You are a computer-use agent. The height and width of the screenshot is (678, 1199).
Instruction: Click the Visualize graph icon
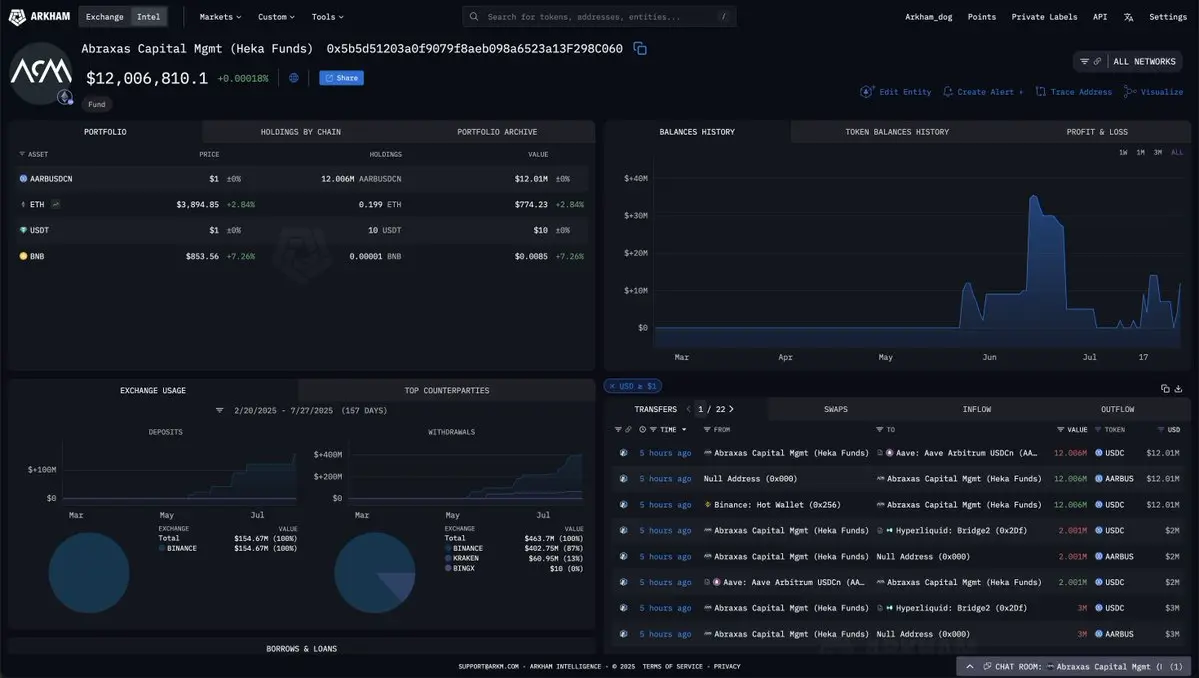[x=1130, y=92]
